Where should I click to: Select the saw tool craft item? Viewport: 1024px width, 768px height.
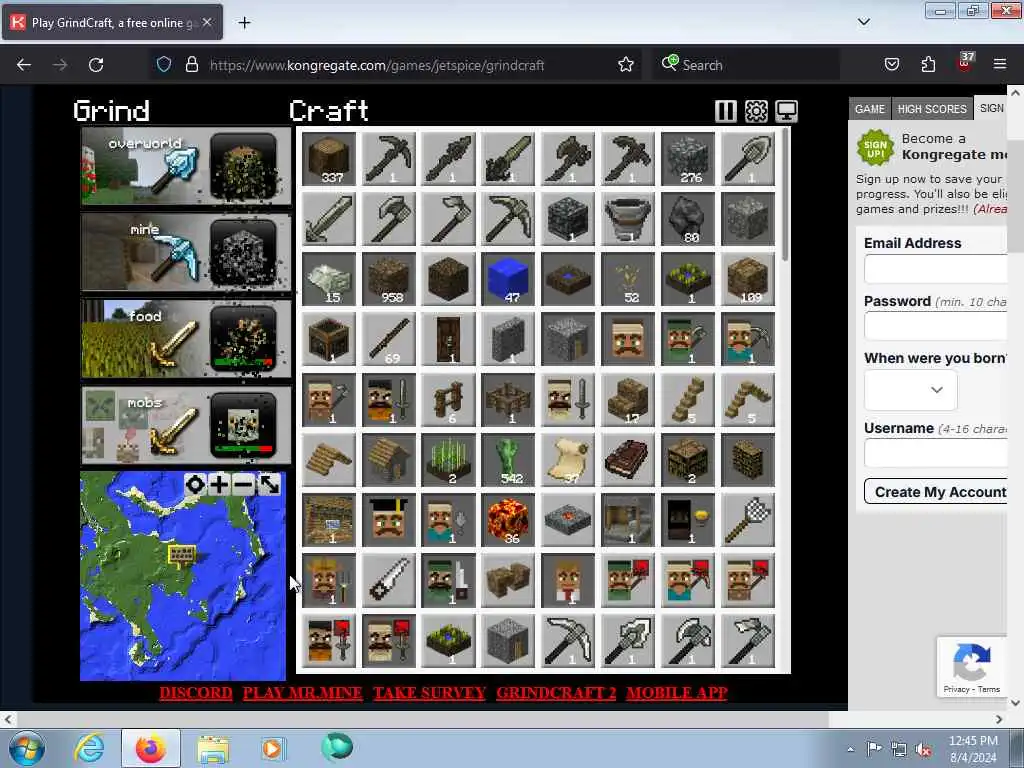(x=389, y=581)
